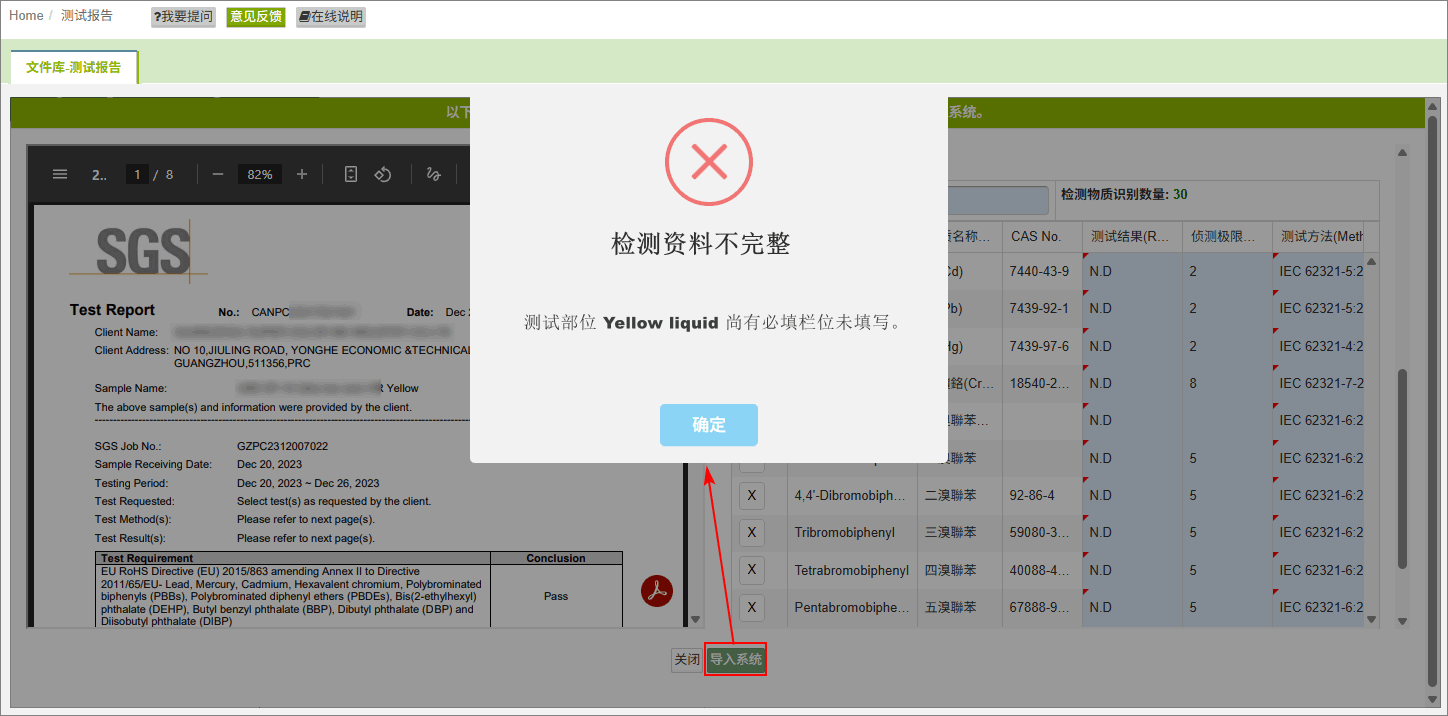Remove the Tetrabromobiphenyl row with X
The height and width of the screenshot is (716, 1448).
coord(752,570)
